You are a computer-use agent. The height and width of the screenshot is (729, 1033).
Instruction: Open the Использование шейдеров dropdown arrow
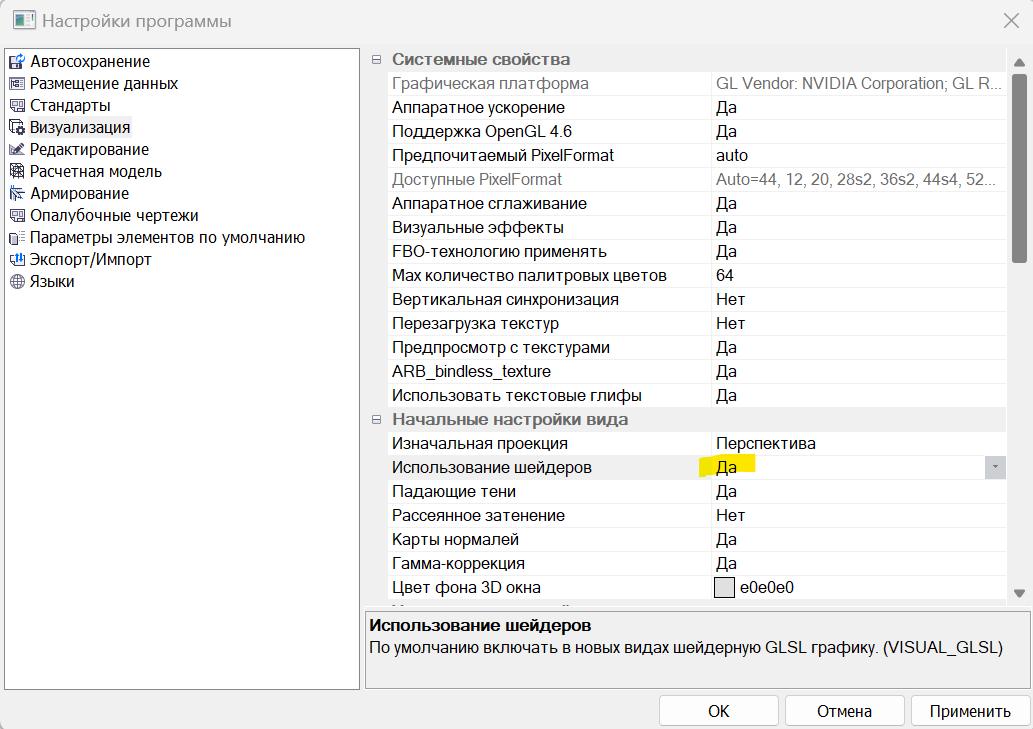(x=995, y=468)
